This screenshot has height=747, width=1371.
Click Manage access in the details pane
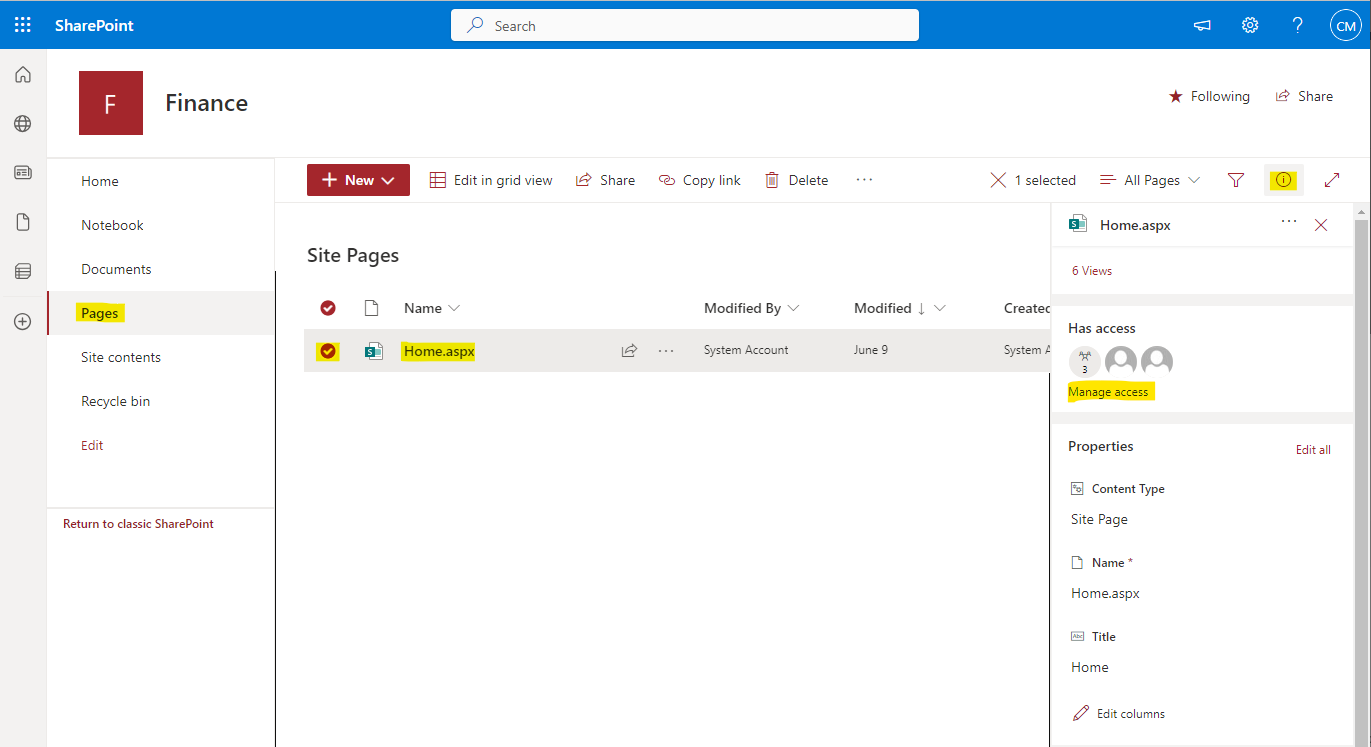point(1109,391)
